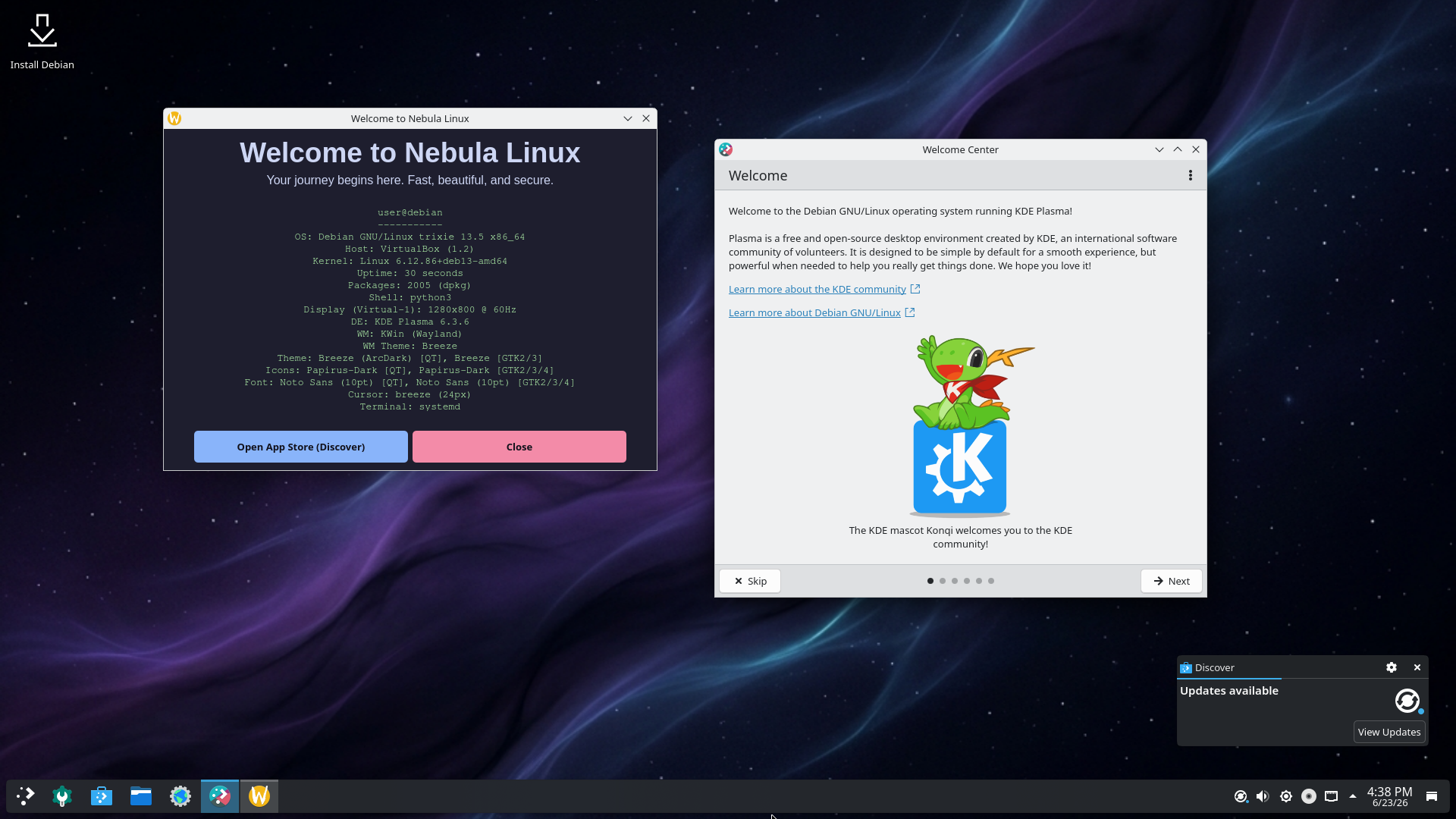The height and width of the screenshot is (819, 1456).
Task: Open Dolphin file manager from taskbar
Action: click(141, 795)
